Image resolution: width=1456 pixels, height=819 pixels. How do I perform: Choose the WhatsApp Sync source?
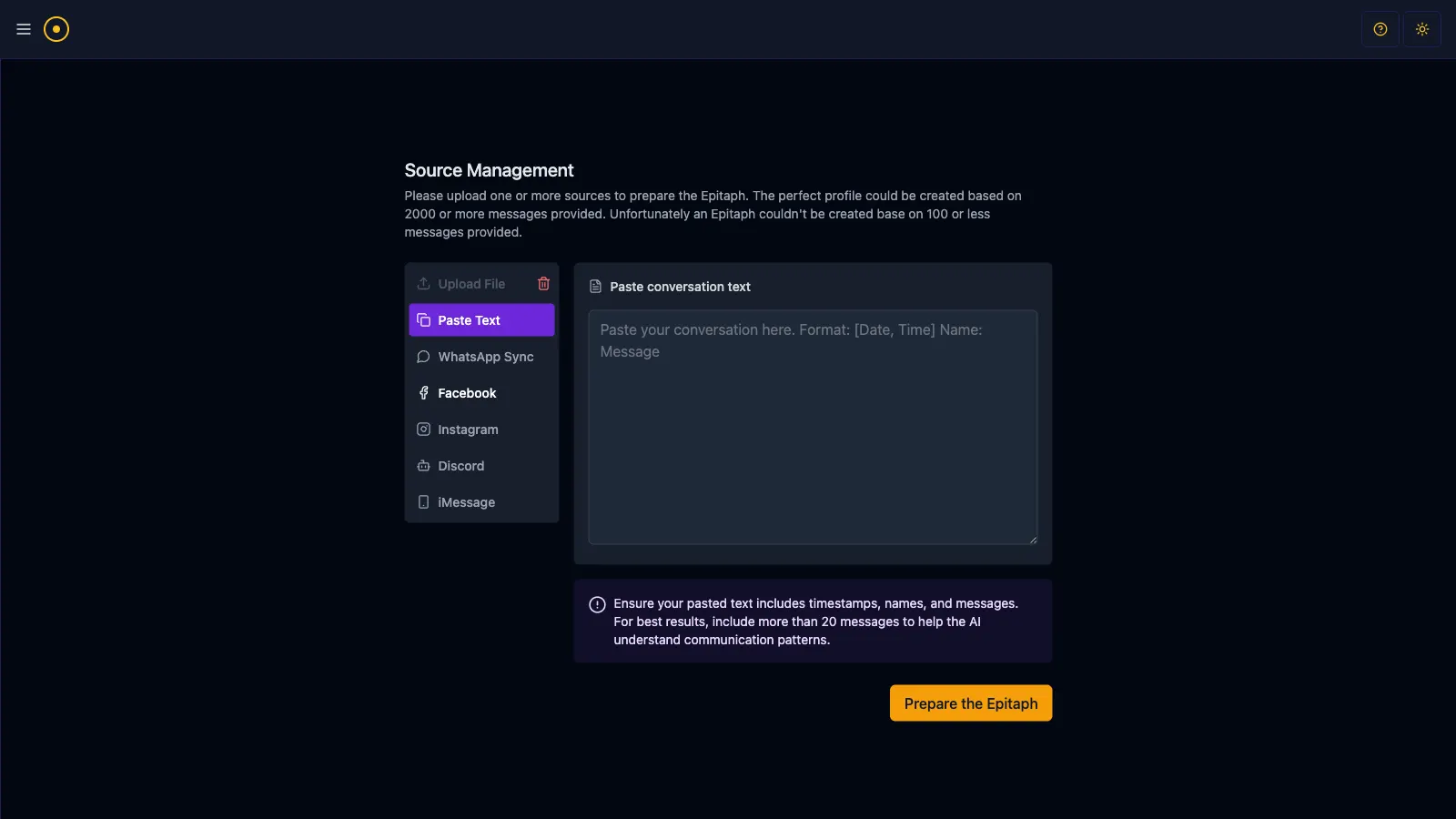point(481,357)
